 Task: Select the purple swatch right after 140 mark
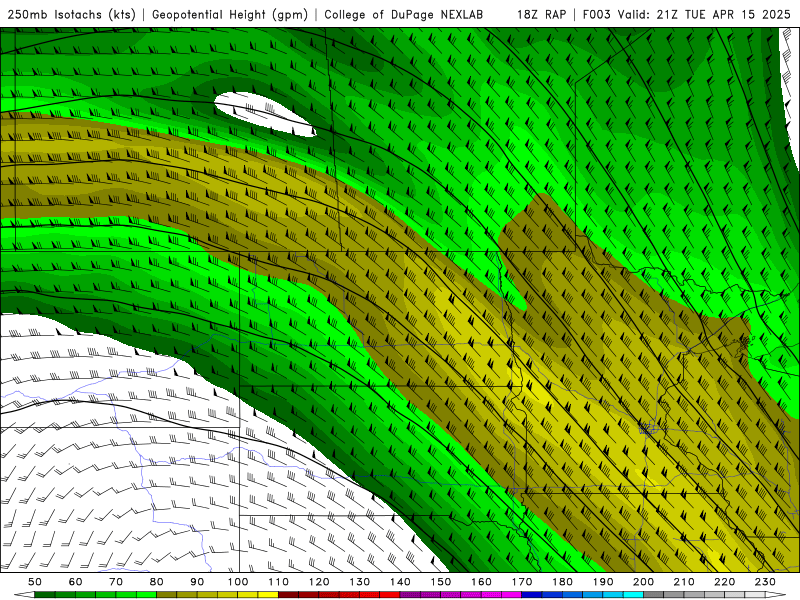tap(410, 595)
